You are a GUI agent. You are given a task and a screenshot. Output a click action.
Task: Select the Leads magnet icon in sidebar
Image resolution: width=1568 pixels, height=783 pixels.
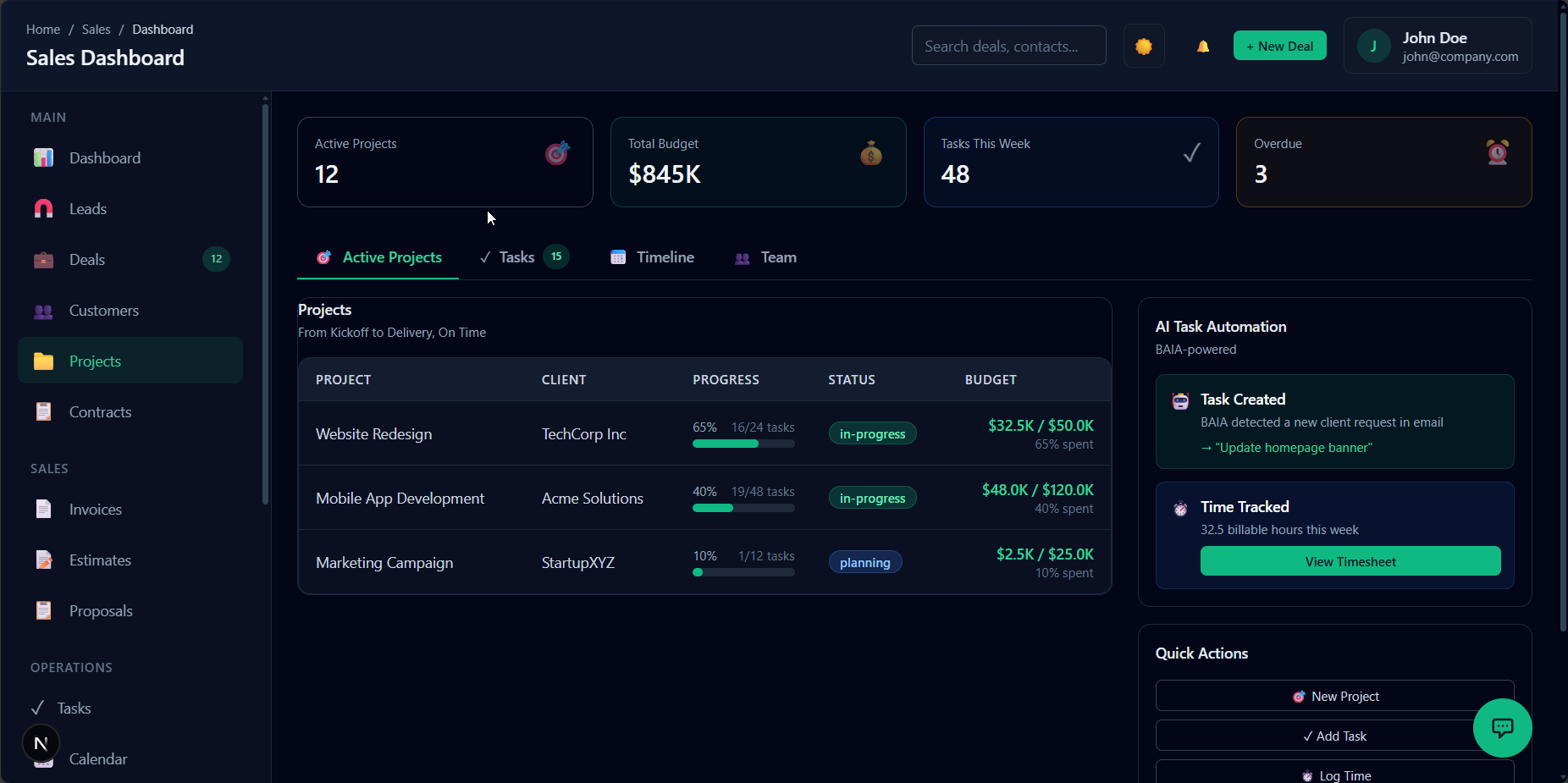tap(43, 208)
